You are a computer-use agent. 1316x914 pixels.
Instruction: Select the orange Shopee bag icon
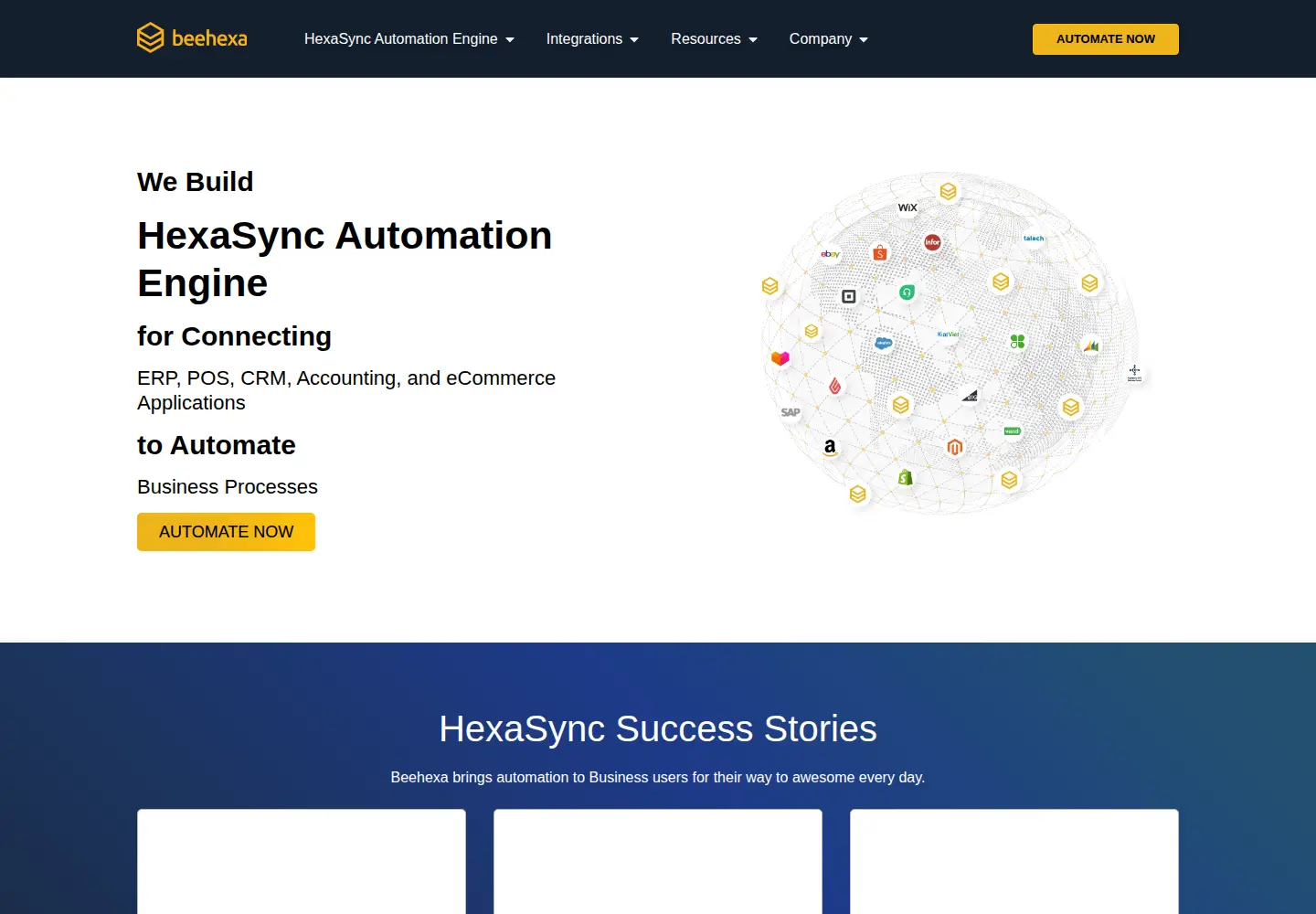coord(880,252)
